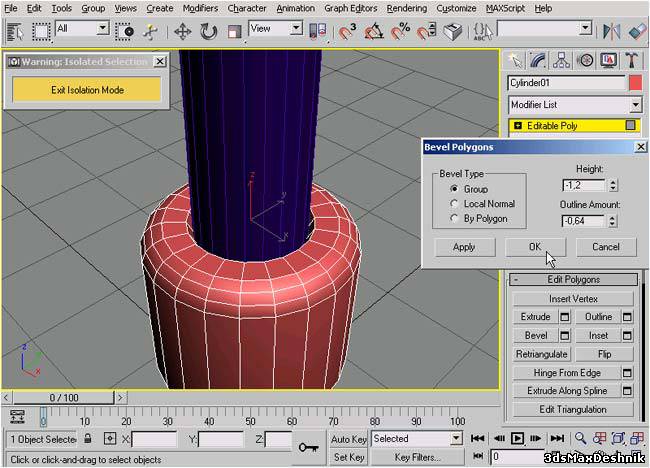This screenshot has width=650, height=468.
Task: Expand the Editable Poly plus icon
Action: 518,125
